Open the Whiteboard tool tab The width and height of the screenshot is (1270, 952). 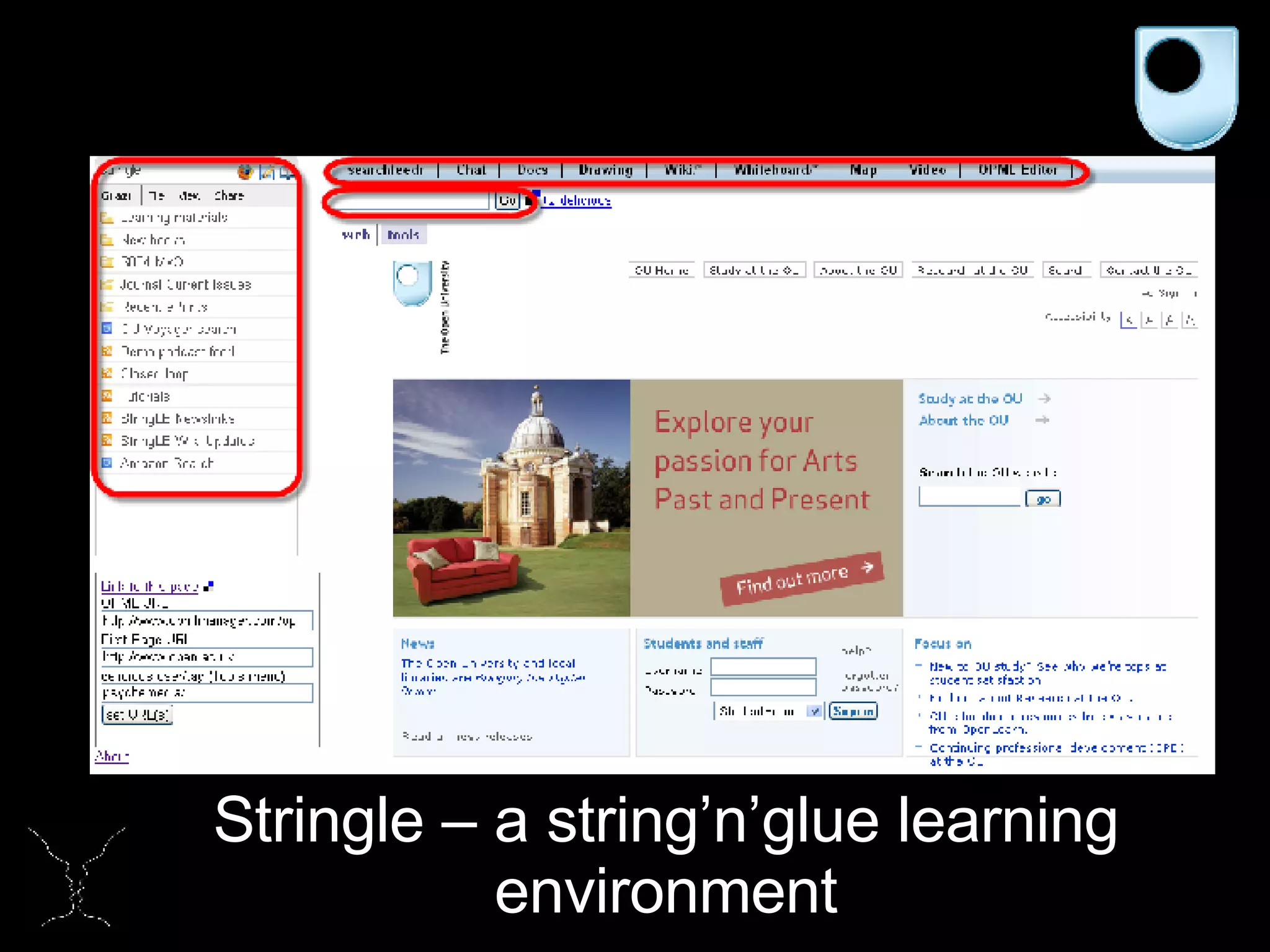[x=775, y=170]
